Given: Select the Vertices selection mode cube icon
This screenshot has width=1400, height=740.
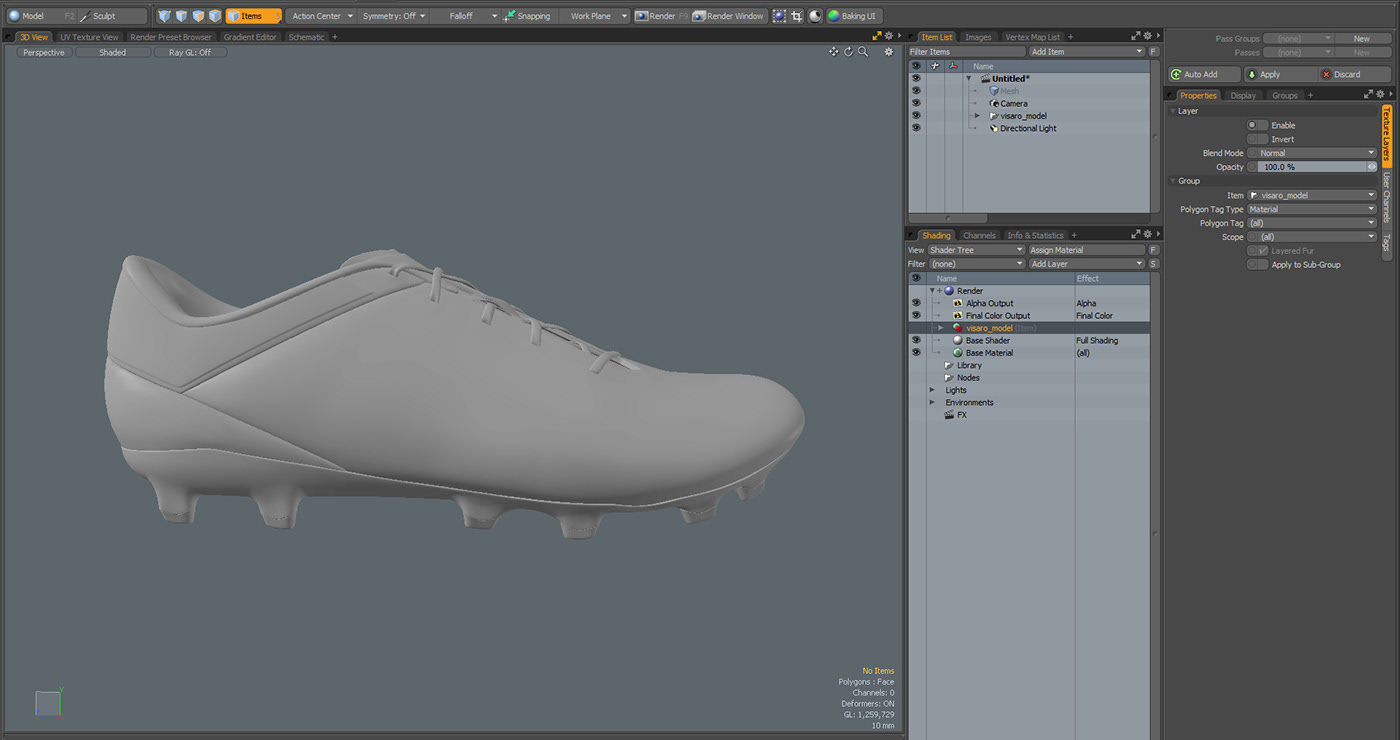Looking at the screenshot, I should click(164, 15).
